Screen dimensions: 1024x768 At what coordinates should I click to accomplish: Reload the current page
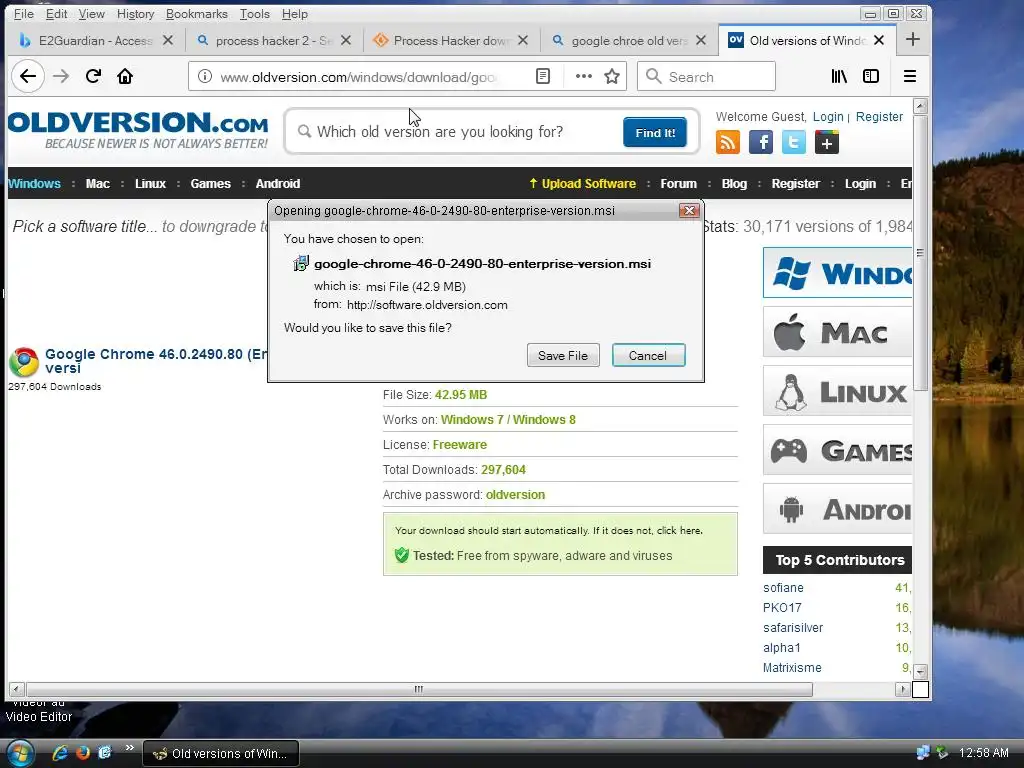[x=93, y=76]
